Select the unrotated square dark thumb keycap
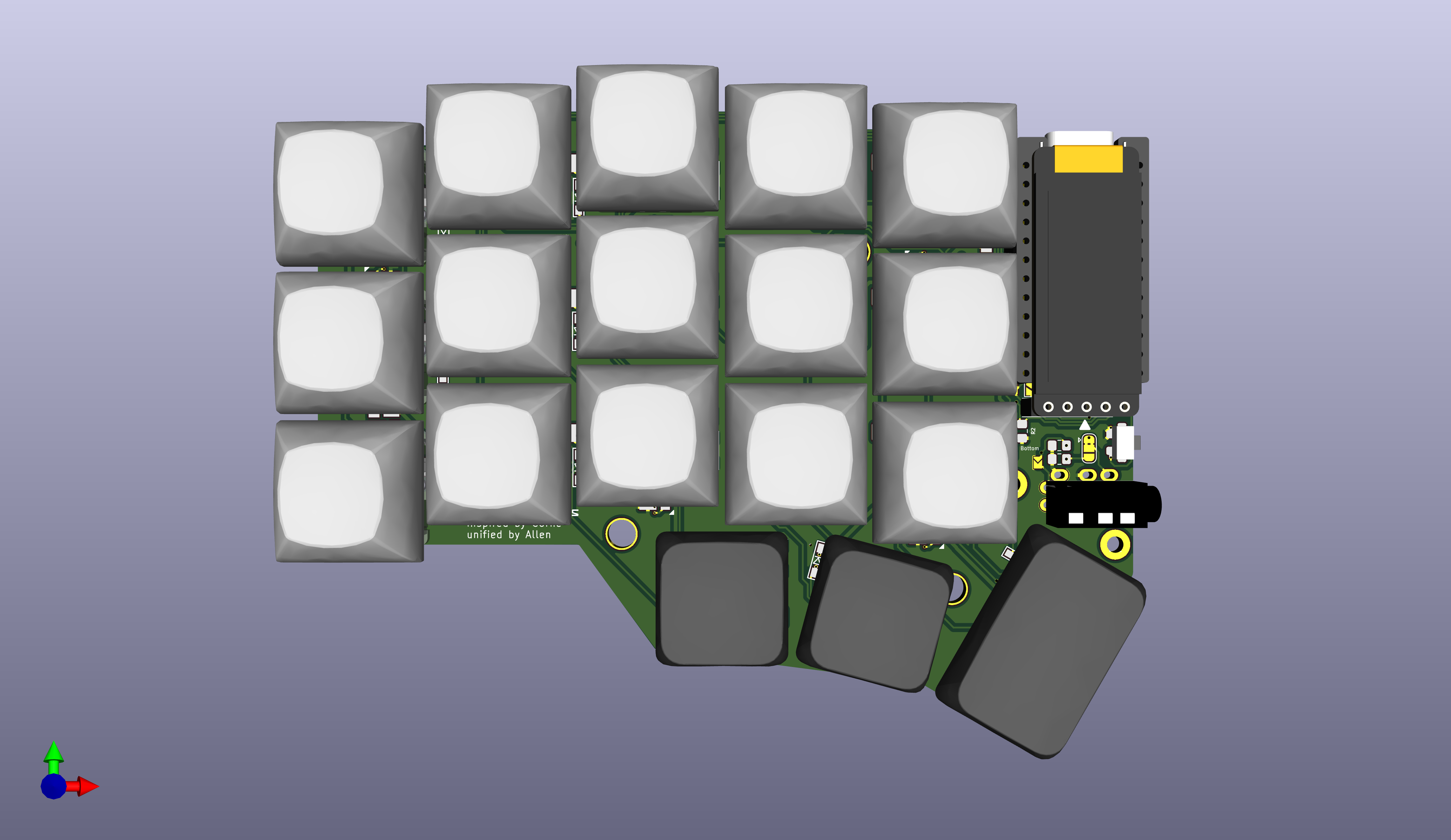This screenshot has height=840, width=1451. click(722, 599)
